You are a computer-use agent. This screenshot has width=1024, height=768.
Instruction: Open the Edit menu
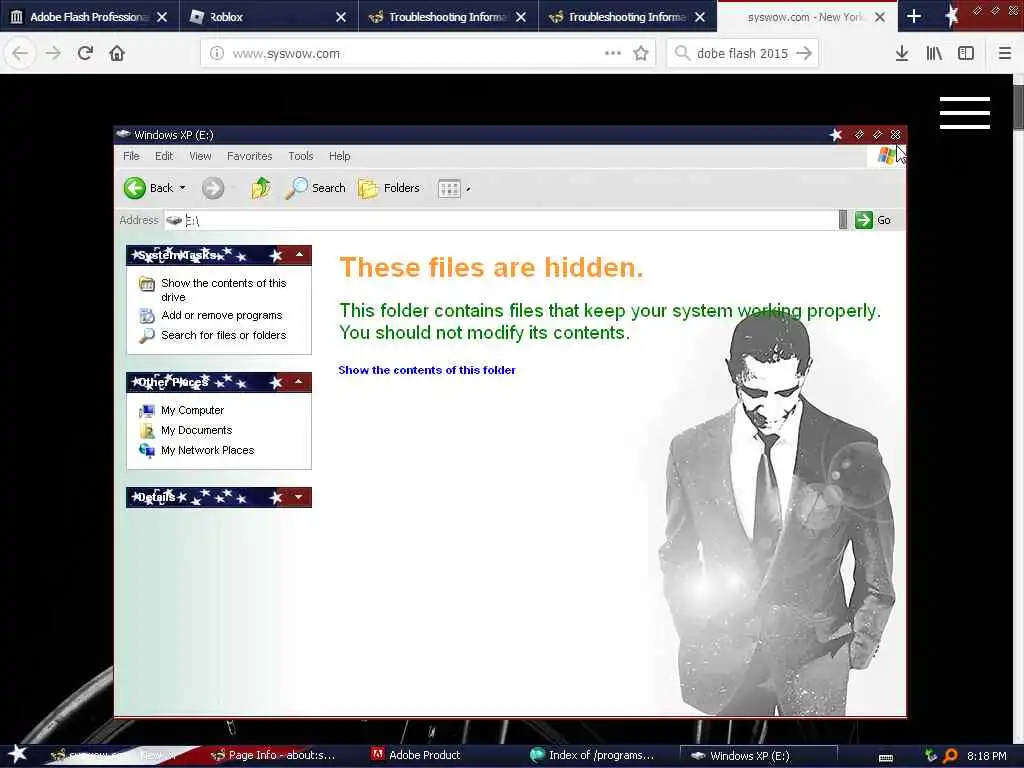click(164, 156)
